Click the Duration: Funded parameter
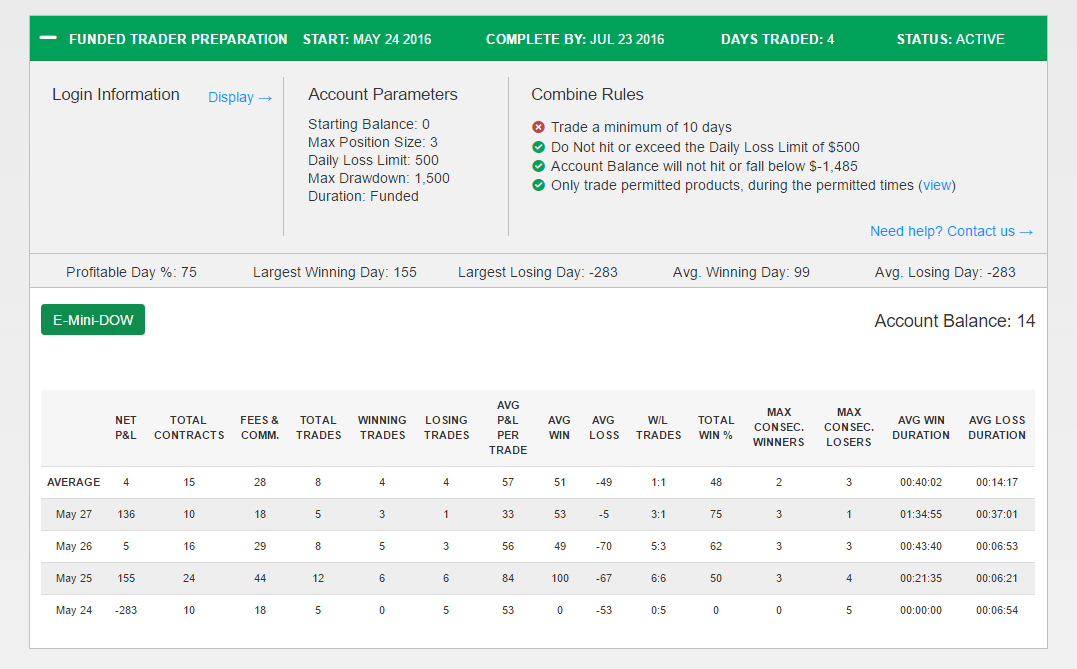The image size is (1077, 669). click(363, 196)
